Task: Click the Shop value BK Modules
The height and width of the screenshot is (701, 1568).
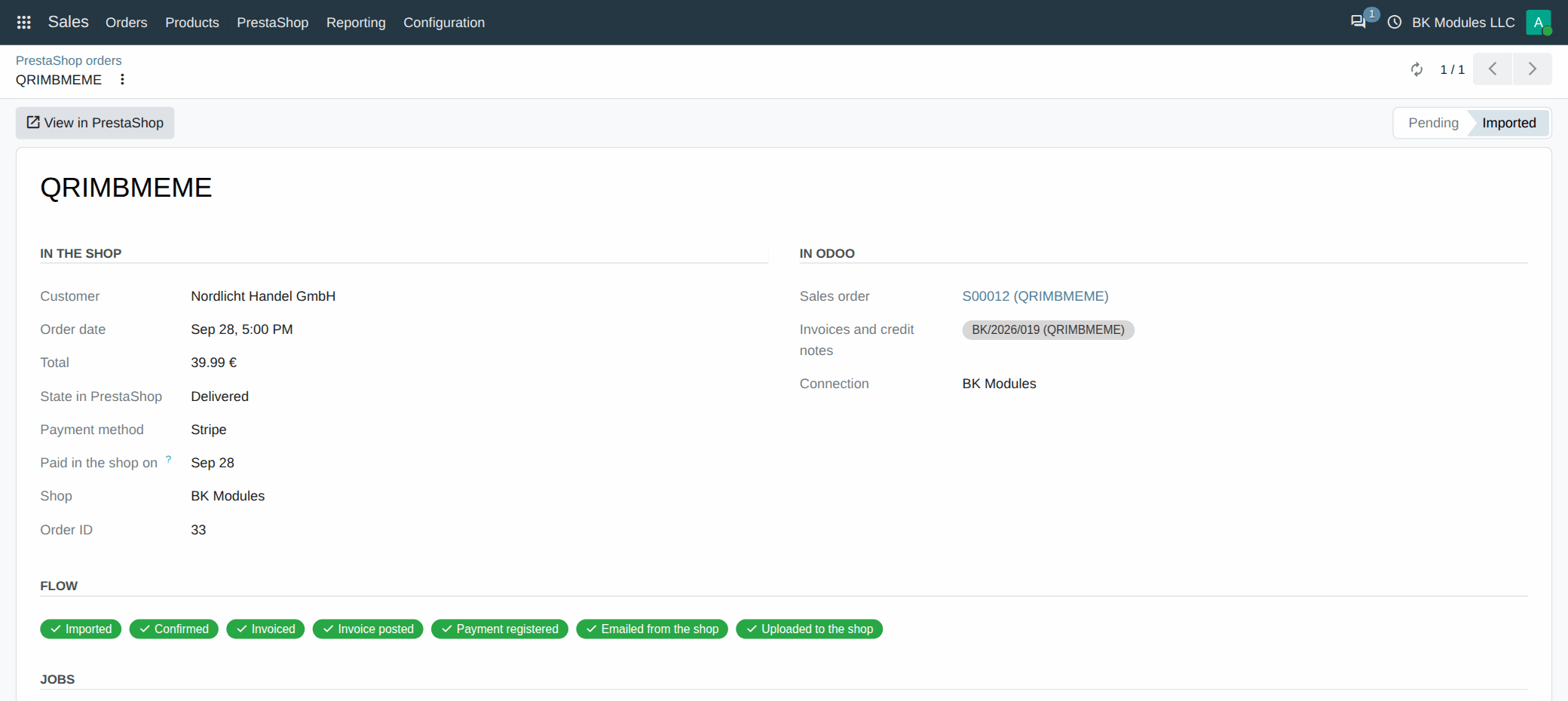Action: pos(228,496)
